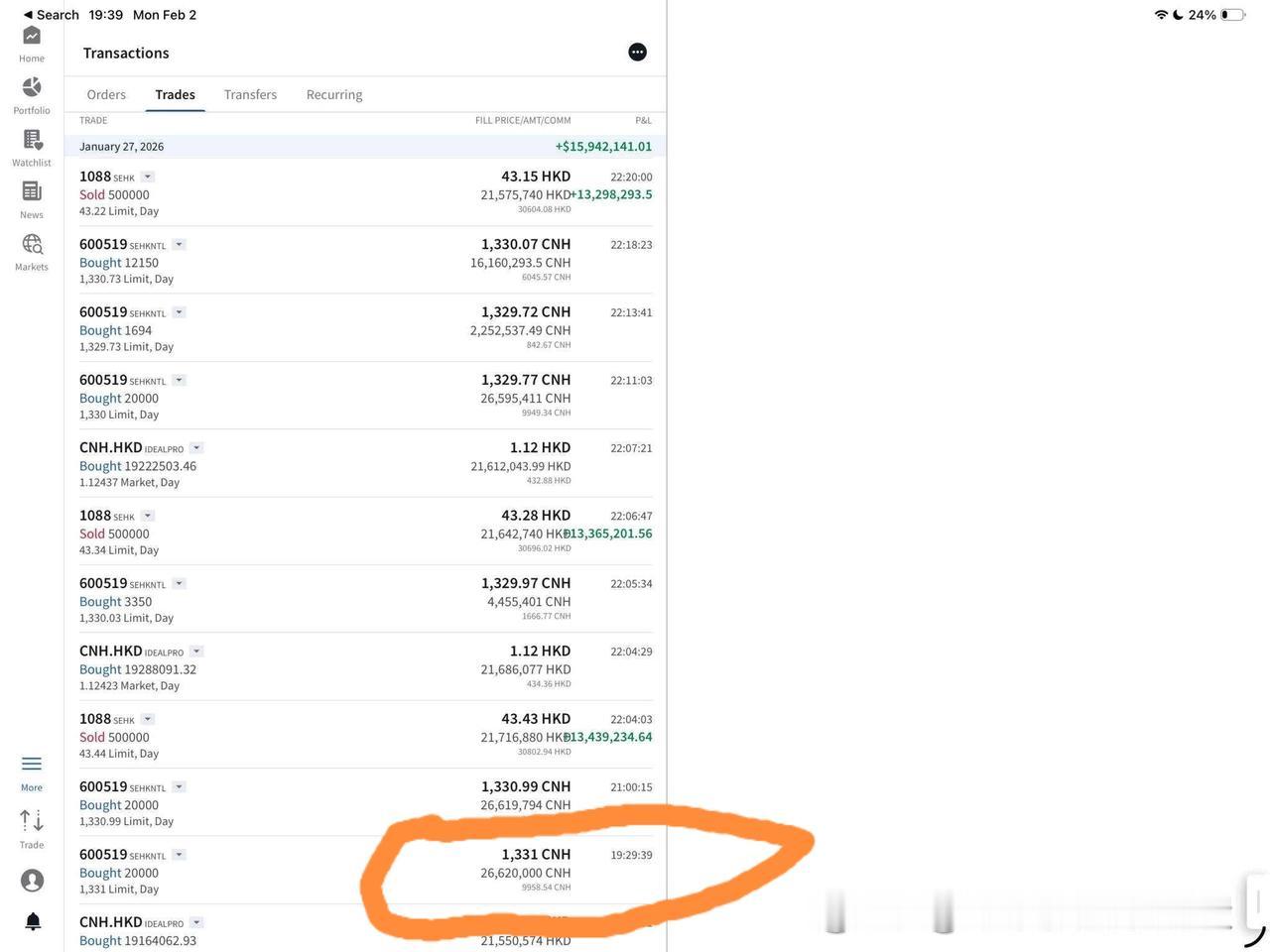The image size is (1270, 952).
Task: Expand dropdown for 600519 trade at 21:00:15
Action: [x=180, y=787]
